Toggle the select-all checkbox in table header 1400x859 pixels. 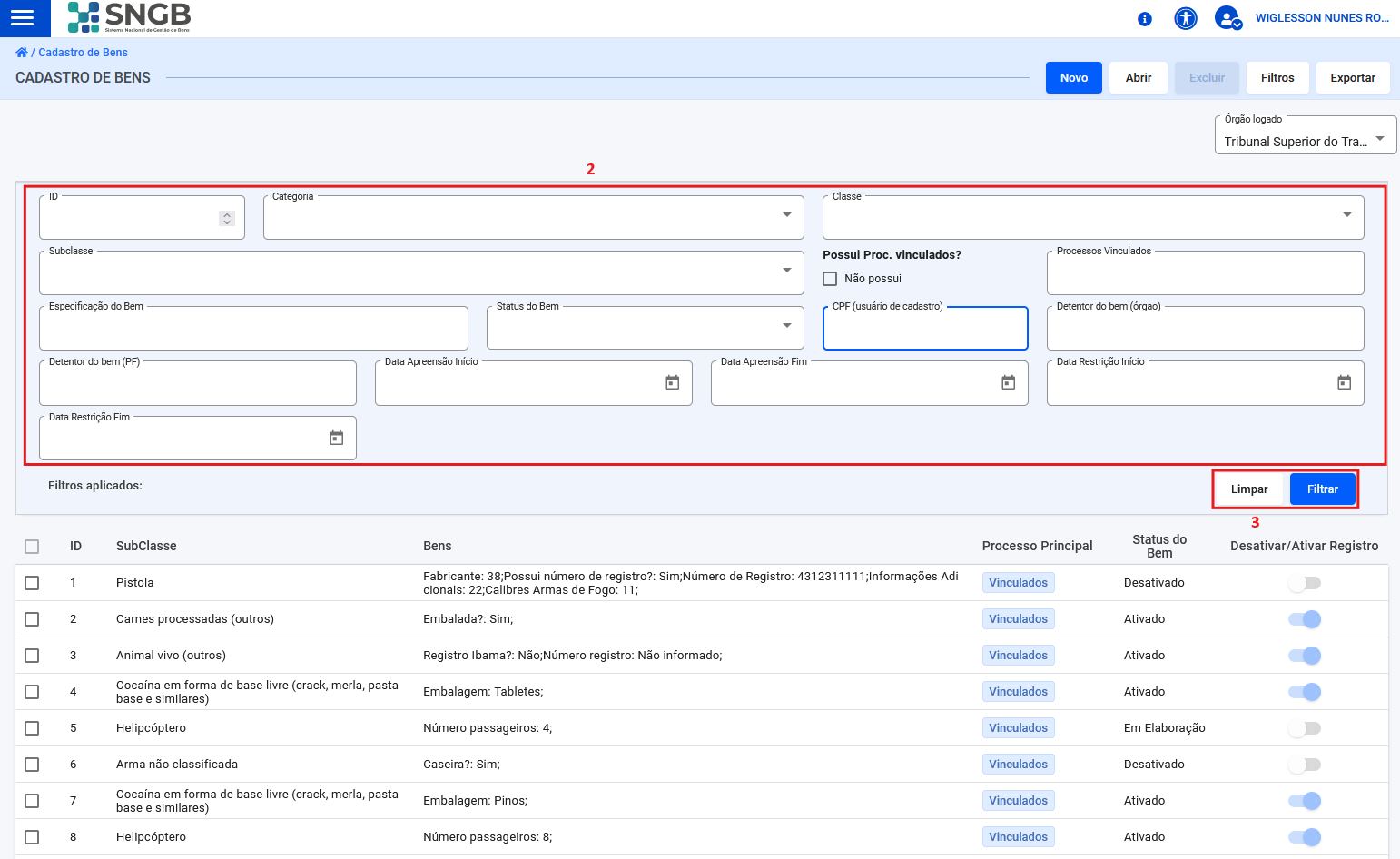32,547
